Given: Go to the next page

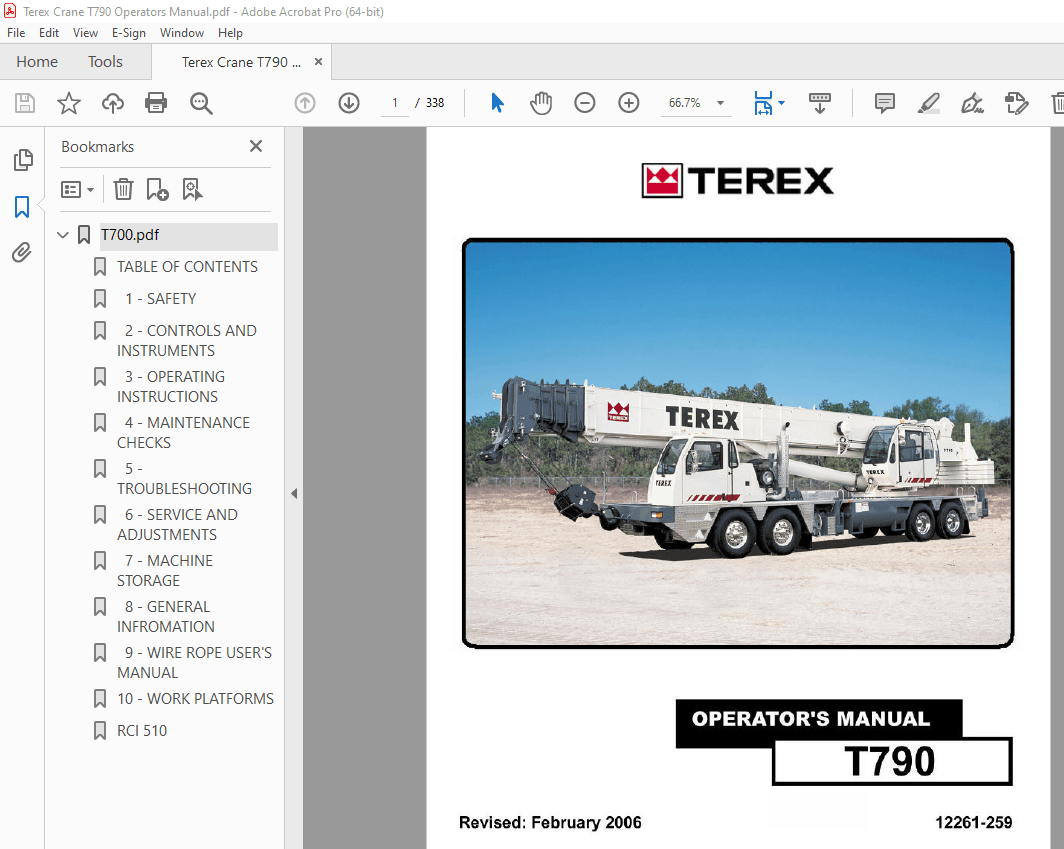Looking at the screenshot, I should click(x=348, y=102).
